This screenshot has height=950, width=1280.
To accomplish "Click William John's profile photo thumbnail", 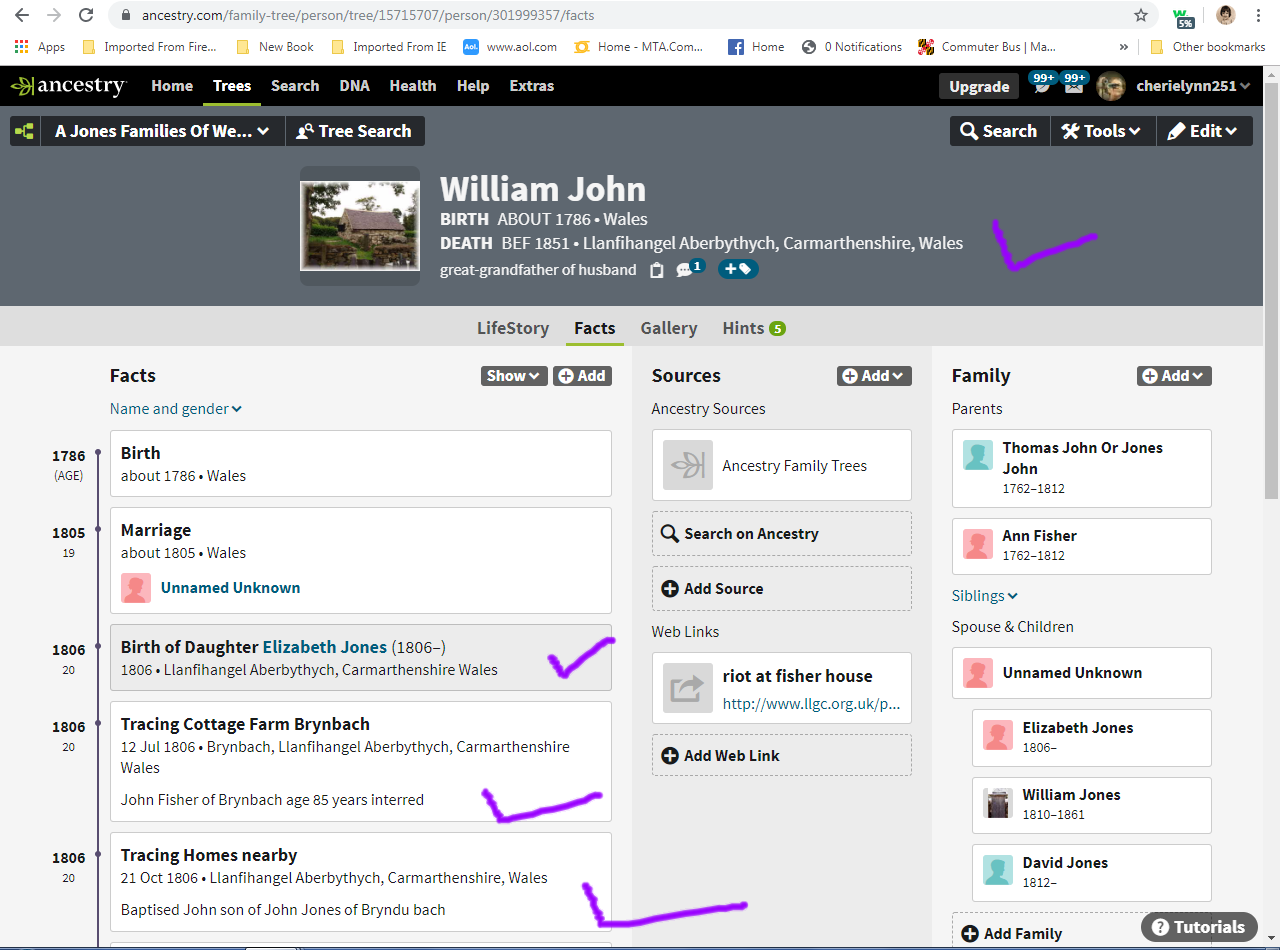I will click(x=360, y=225).
